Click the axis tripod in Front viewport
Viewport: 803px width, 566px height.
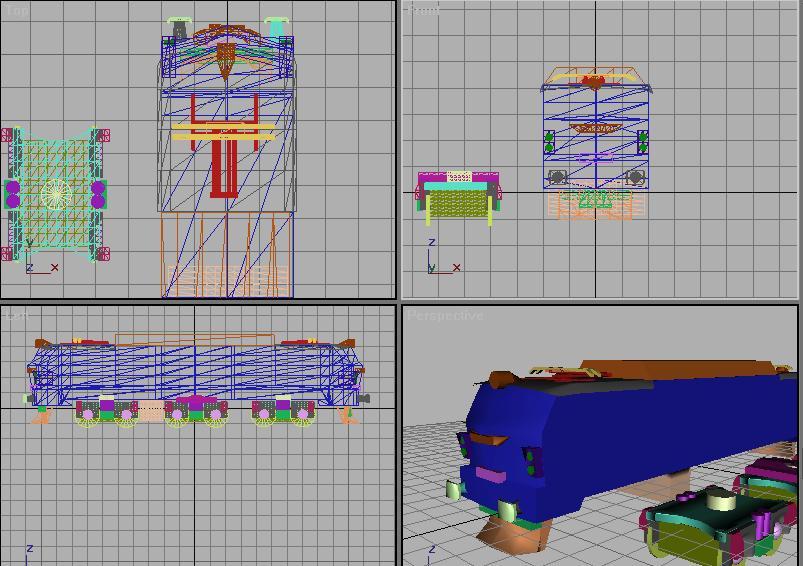coord(433,265)
